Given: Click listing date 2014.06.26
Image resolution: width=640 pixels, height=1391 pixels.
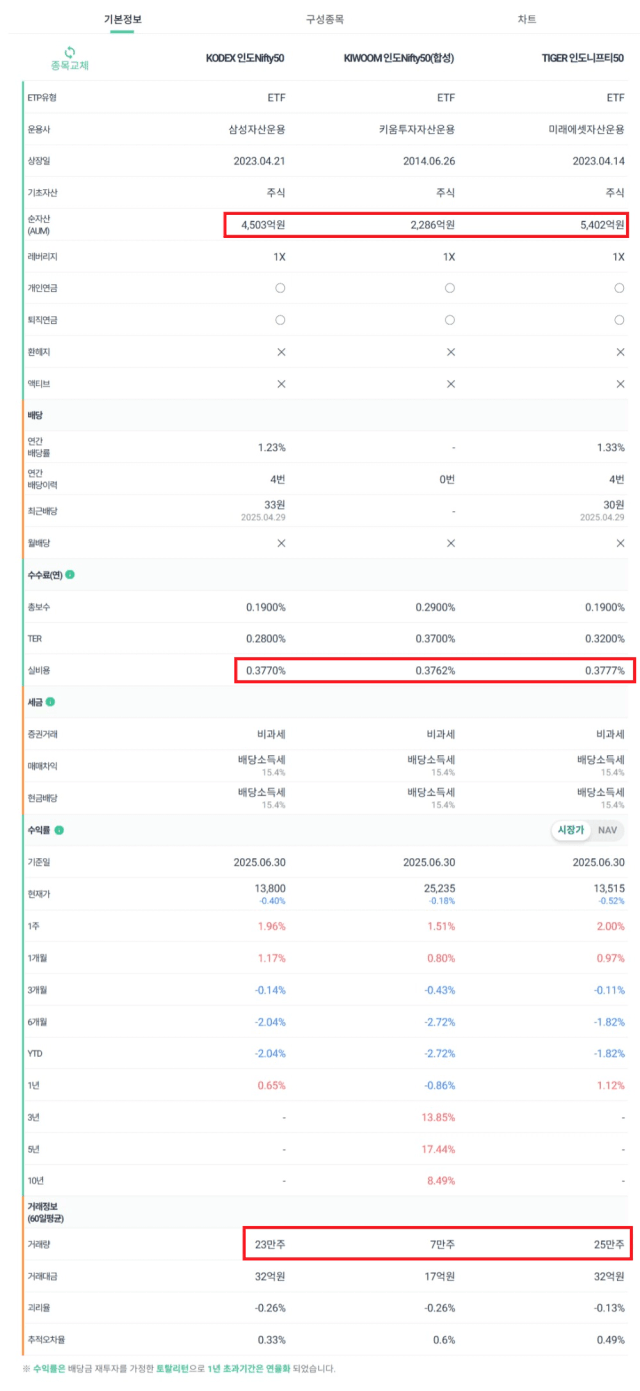Looking at the screenshot, I should (x=429, y=161).
